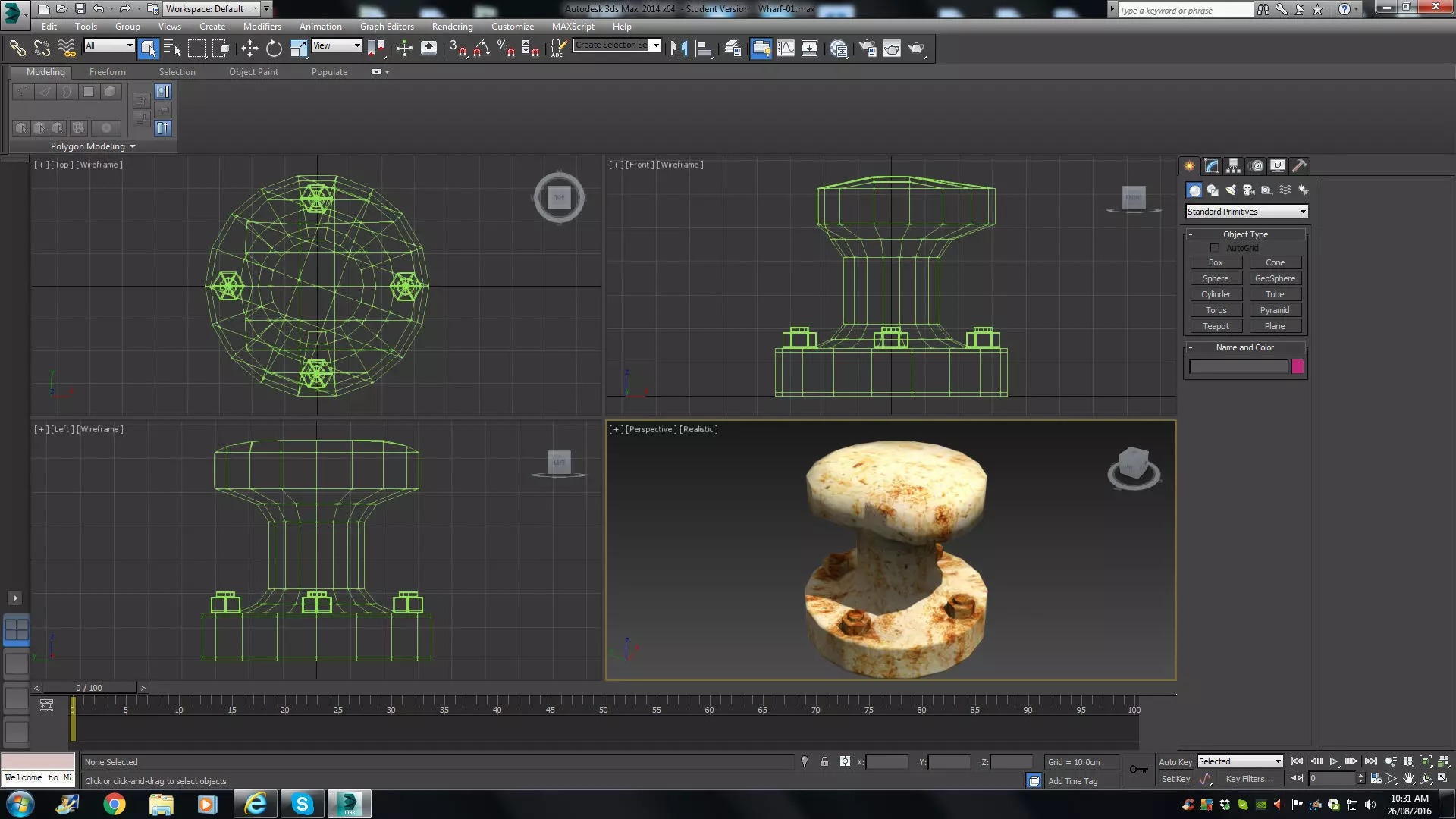1456x819 pixels.
Task: Click the Teapot primitive button
Action: (1215, 326)
